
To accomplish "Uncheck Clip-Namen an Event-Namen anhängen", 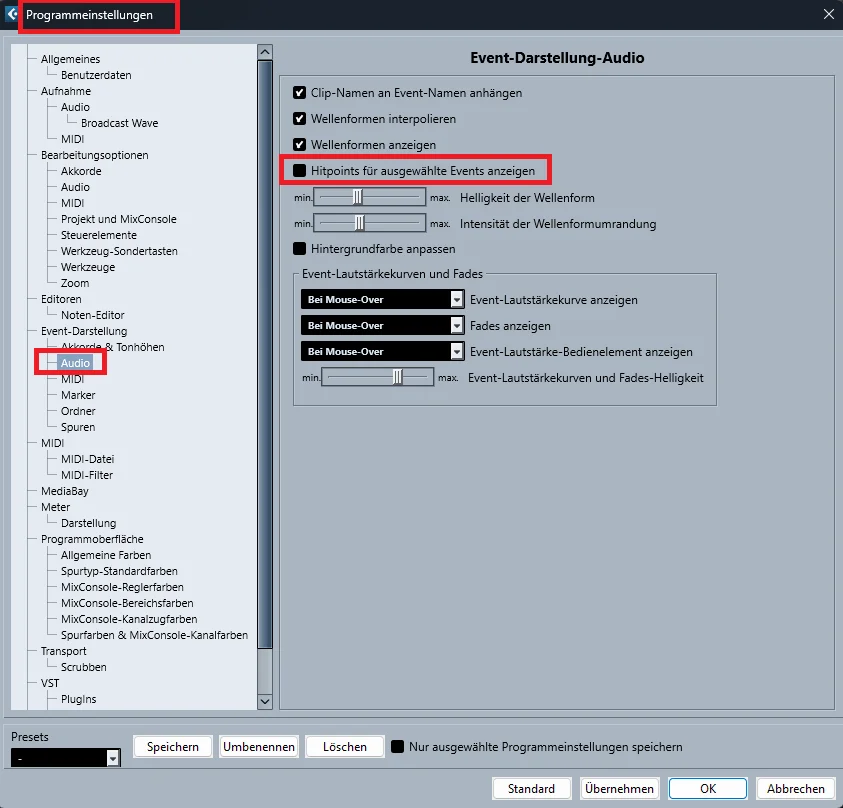I will click(x=299, y=93).
